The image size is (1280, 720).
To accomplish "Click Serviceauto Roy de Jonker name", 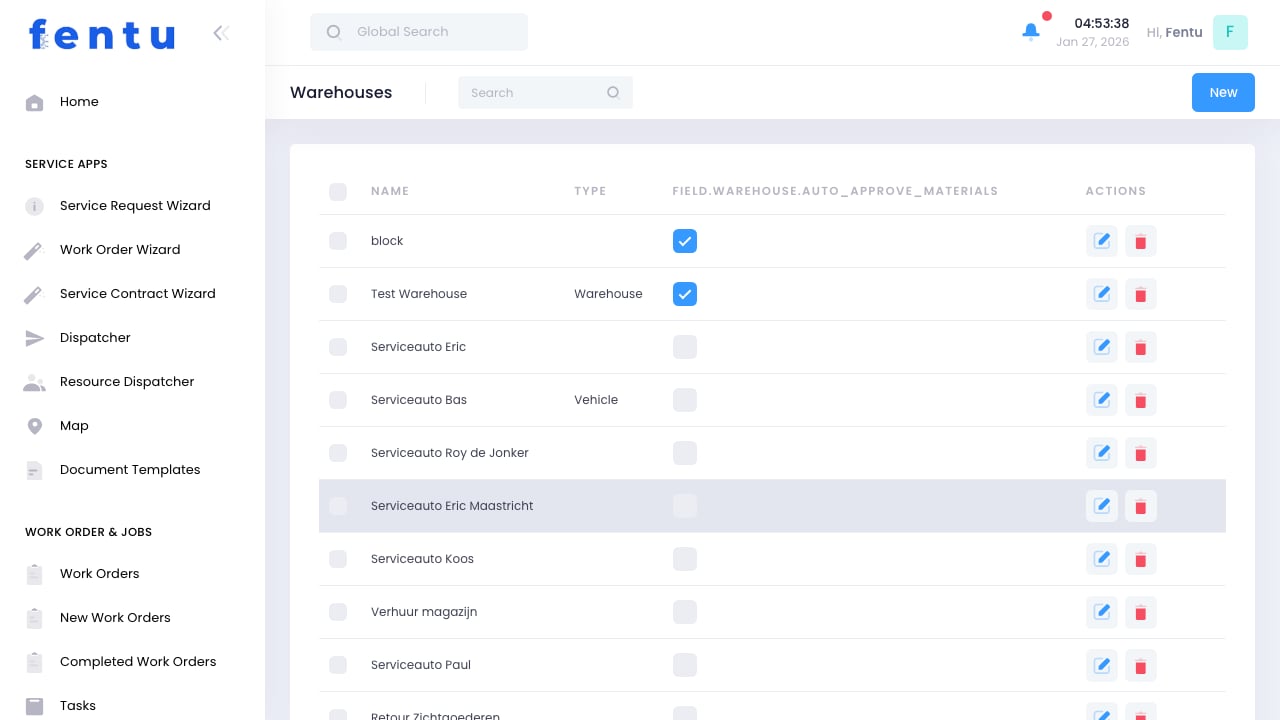I will click(x=450, y=453).
